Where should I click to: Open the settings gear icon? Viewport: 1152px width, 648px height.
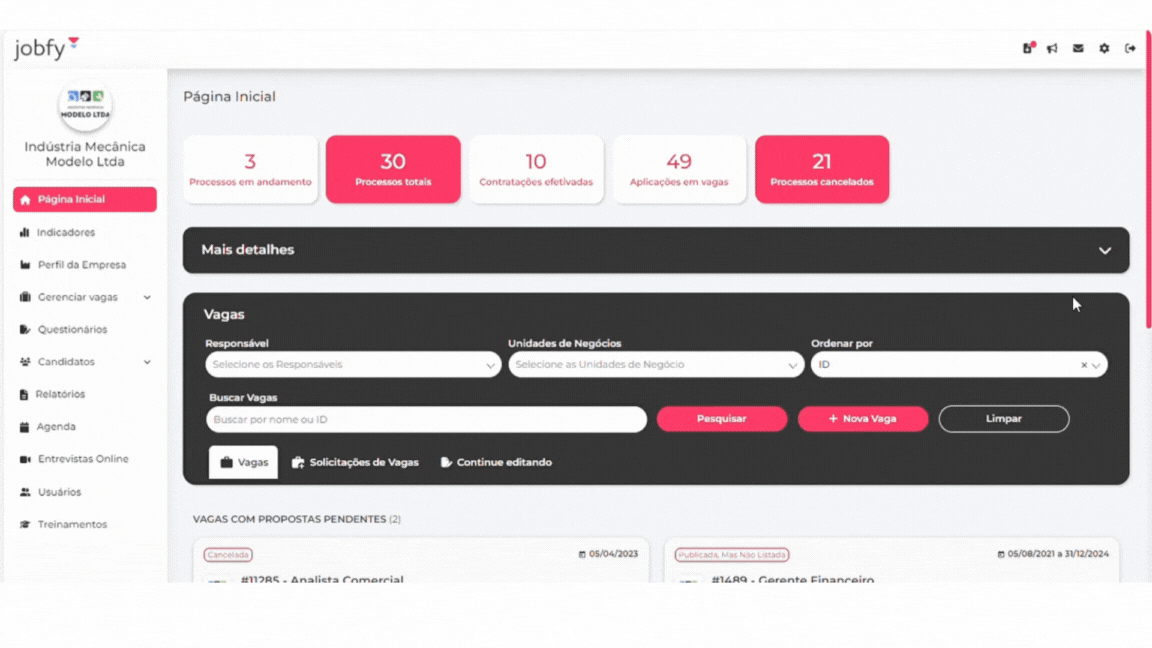click(x=1104, y=48)
